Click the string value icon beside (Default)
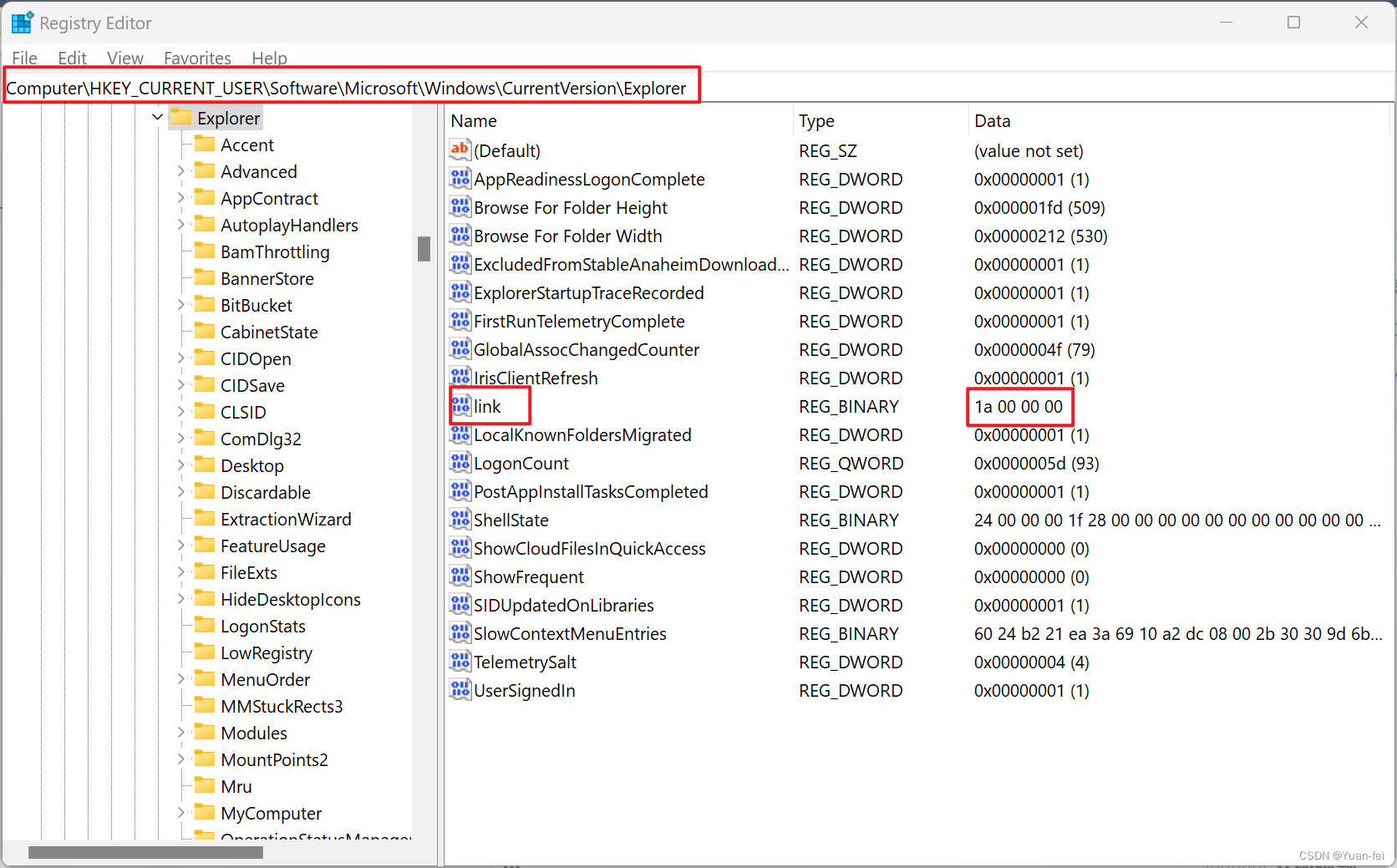1397x868 pixels. (460, 150)
